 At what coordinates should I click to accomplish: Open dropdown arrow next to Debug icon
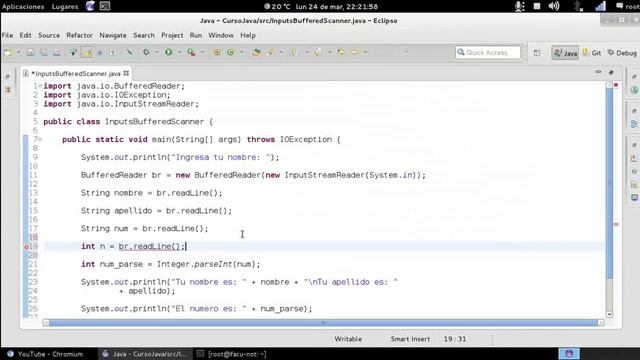pos(157,52)
